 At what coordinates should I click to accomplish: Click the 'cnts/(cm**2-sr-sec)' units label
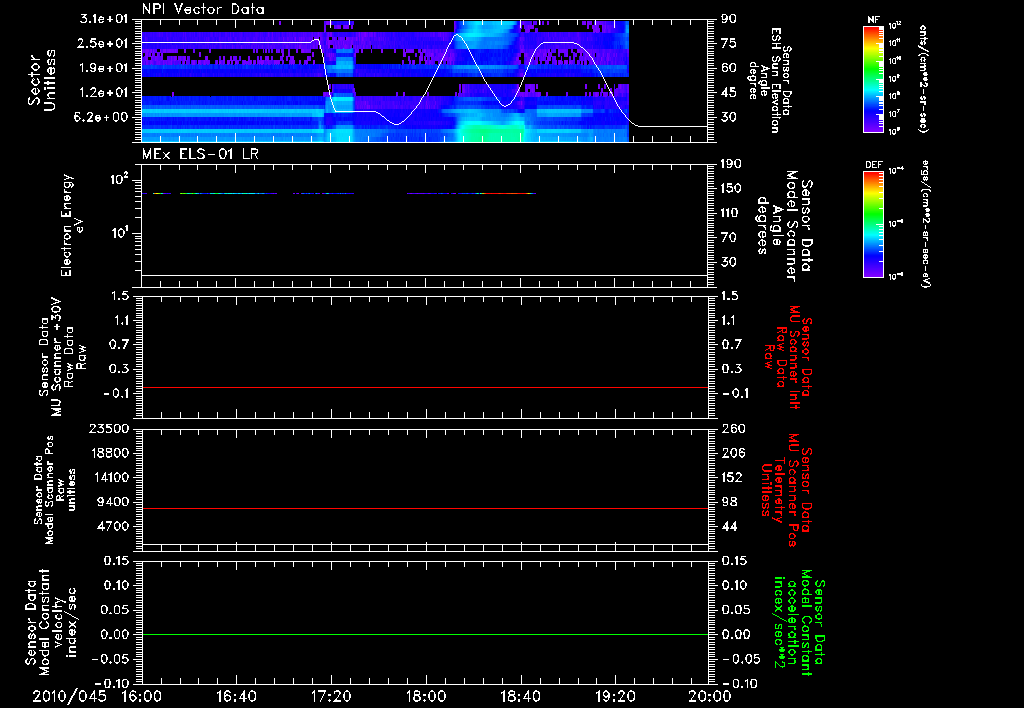[x=923, y=79]
